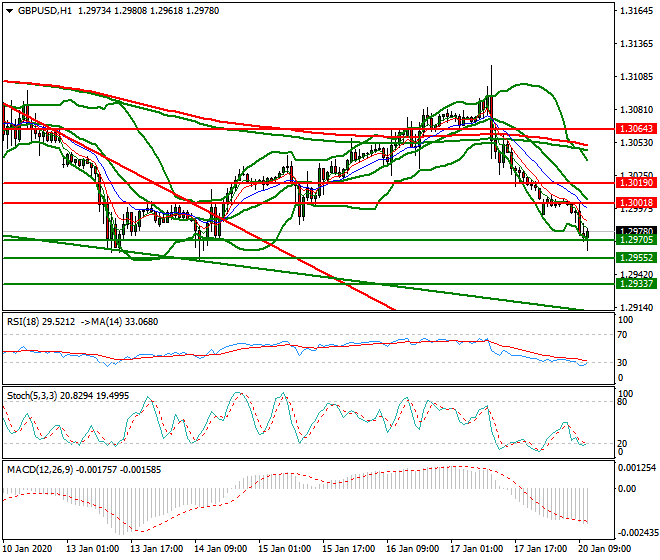Select the 17 Jan 01:00 time axis label
Image resolution: width=660 pixels, height=560 pixels.
[476, 549]
